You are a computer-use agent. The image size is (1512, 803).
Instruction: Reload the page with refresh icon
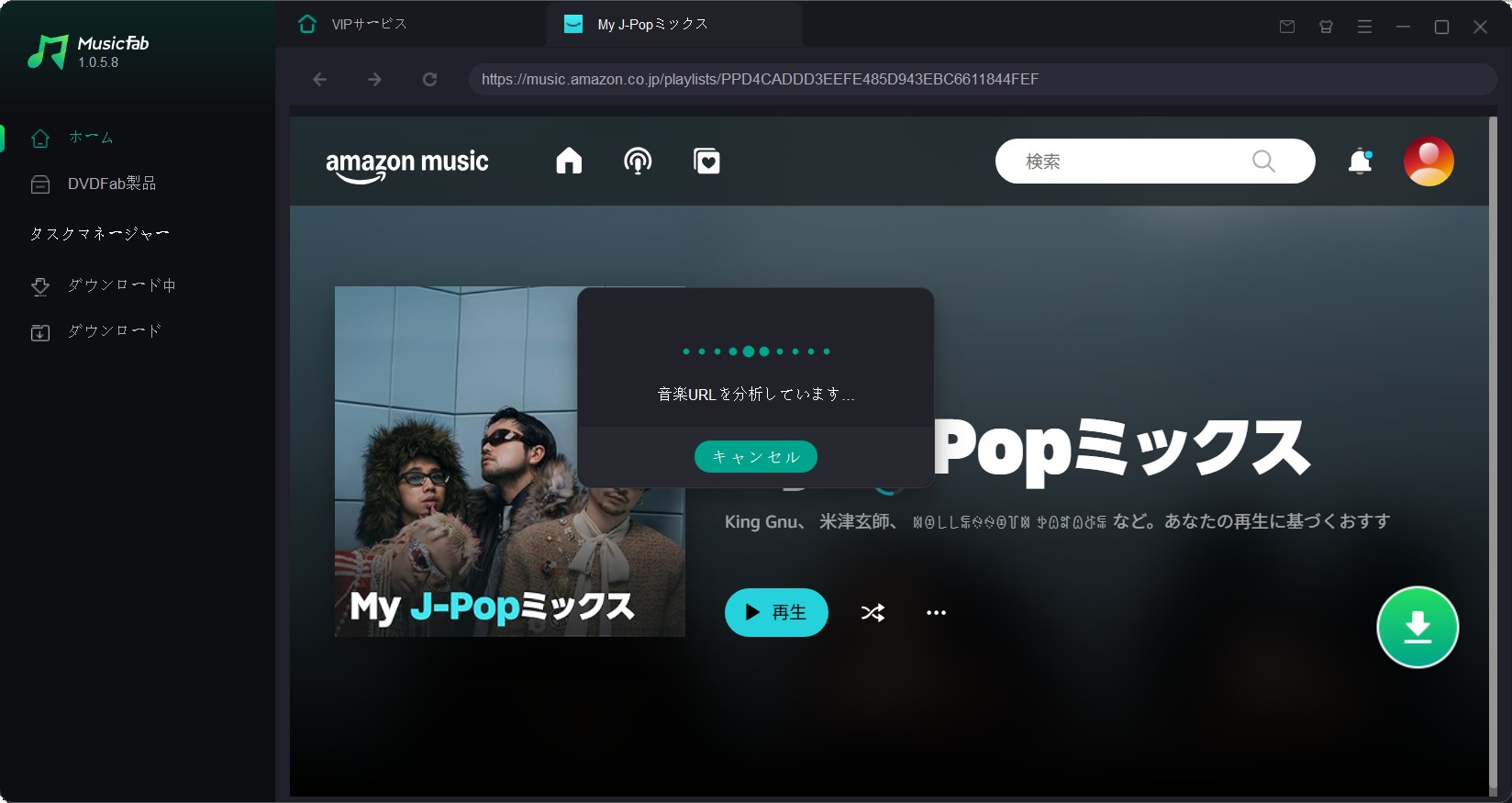click(x=429, y=80)
